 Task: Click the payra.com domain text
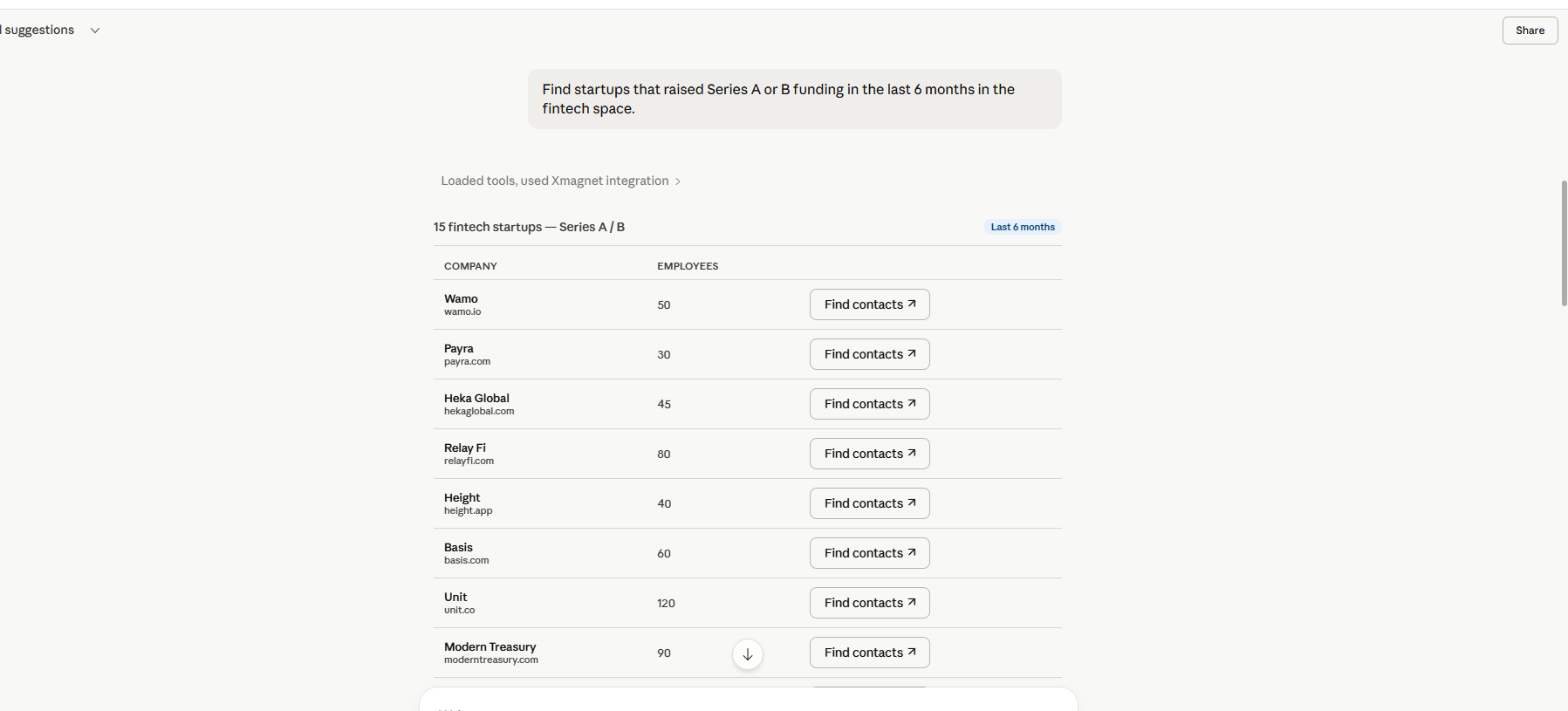point(467,361)
